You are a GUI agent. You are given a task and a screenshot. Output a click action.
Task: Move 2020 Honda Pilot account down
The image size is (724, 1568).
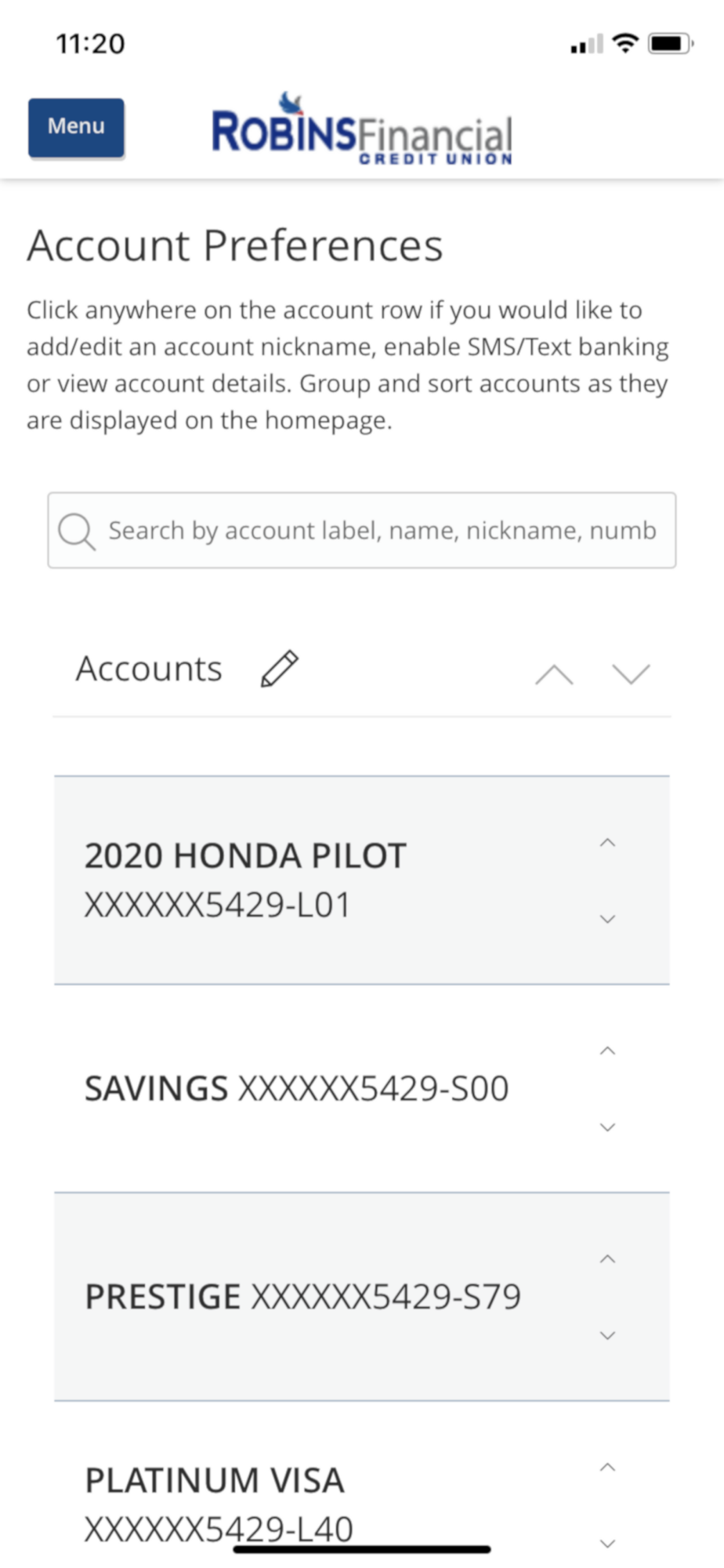tap(607, 919)
